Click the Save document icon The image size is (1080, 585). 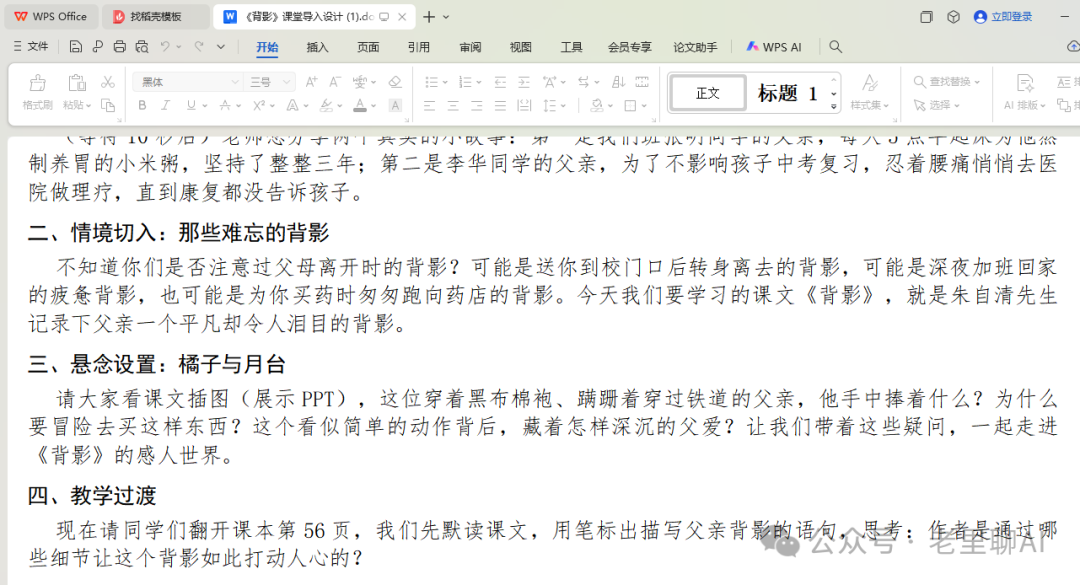click(x=76, y=47)
